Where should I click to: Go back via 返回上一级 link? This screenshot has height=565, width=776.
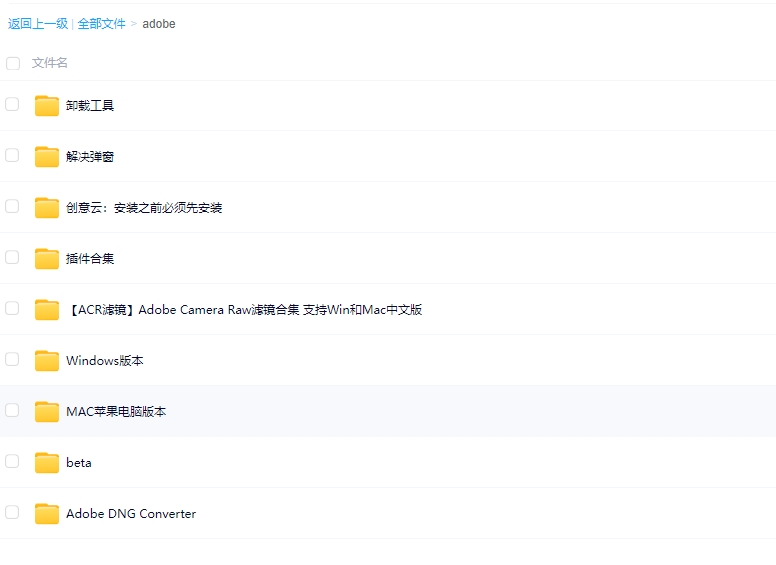pos(38,24)
